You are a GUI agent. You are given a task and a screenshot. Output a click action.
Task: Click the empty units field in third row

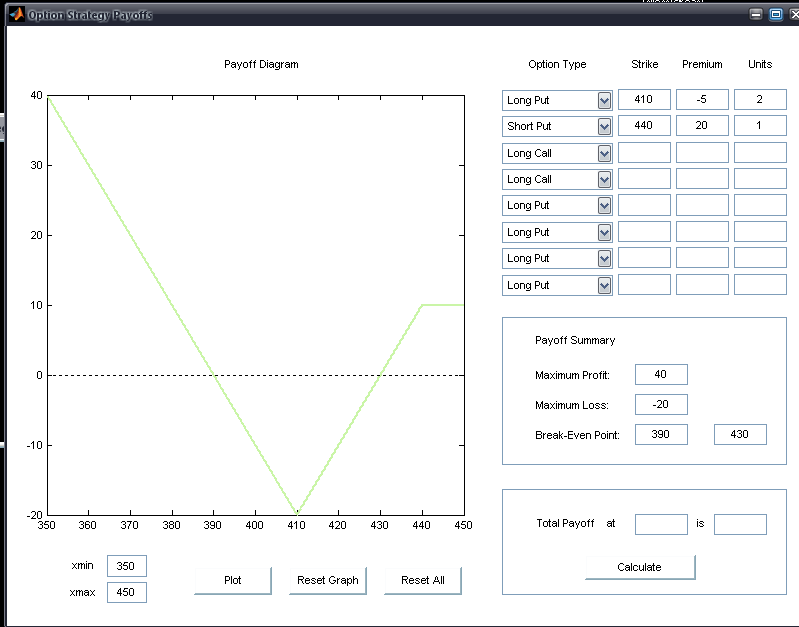pos(760,152)
